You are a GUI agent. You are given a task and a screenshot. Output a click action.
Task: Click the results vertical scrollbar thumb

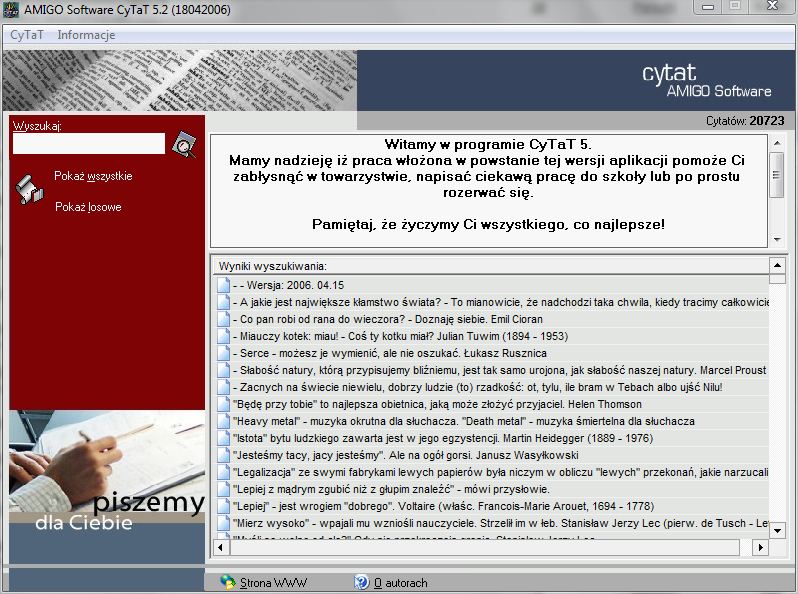pyautogui.click(x=777, y=278)
